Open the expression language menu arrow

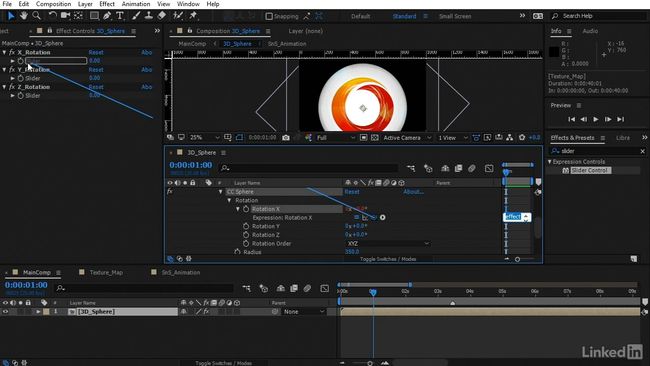(x=382, y=217)
